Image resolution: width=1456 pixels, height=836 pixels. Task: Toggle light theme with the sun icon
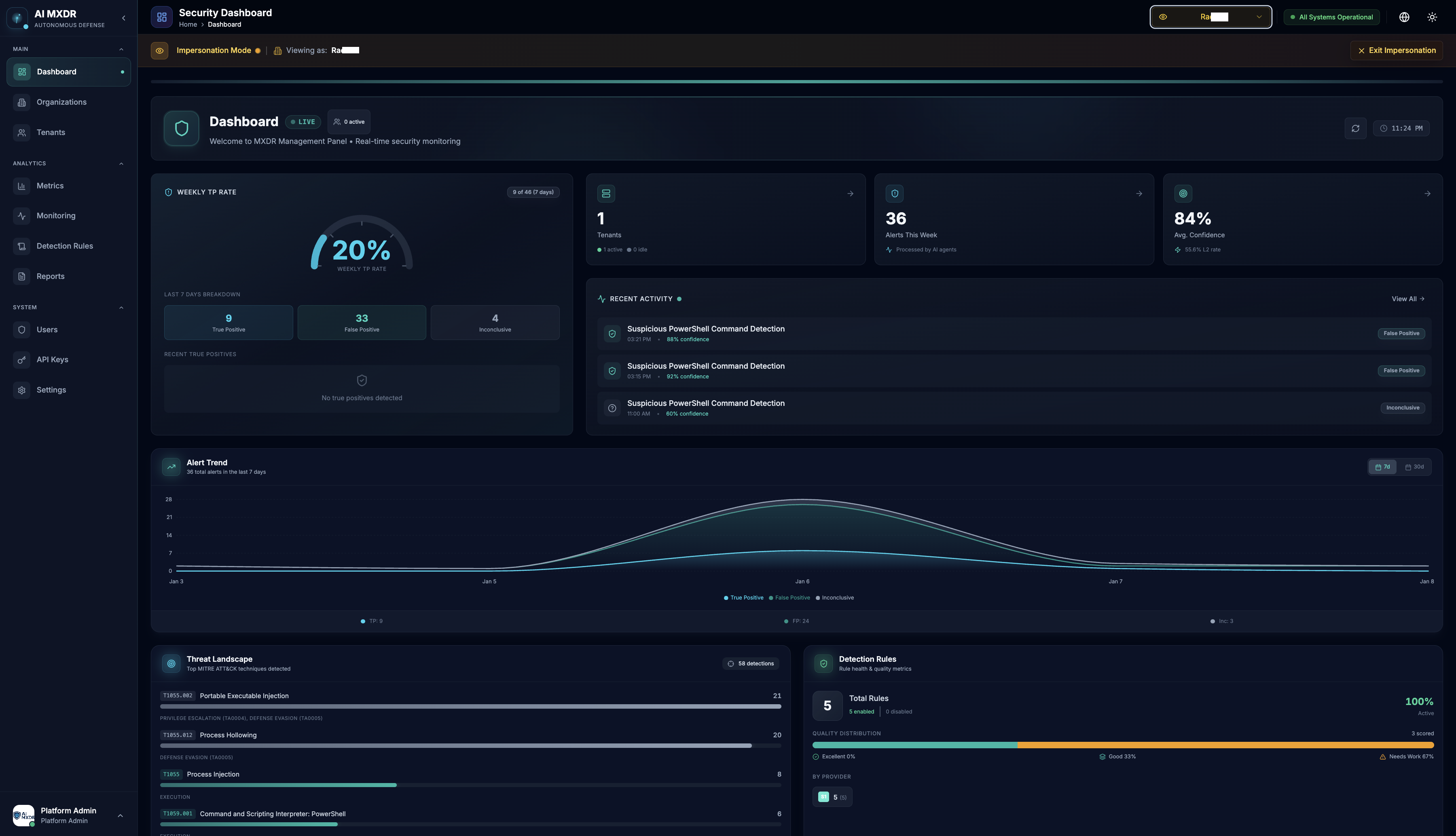pyautogui.click(x=1432, y=17)
